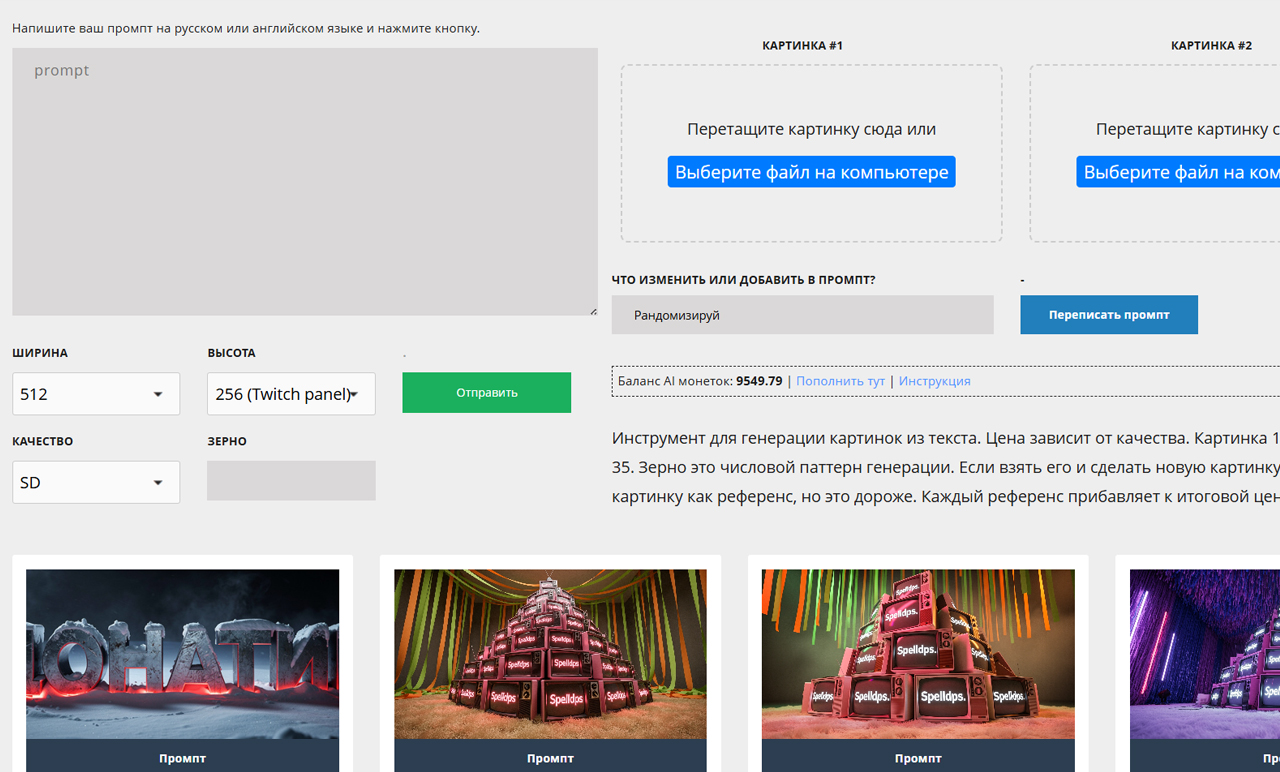Click the green Отправить button
The image size is (1280, 772).
tap(486, 392)
